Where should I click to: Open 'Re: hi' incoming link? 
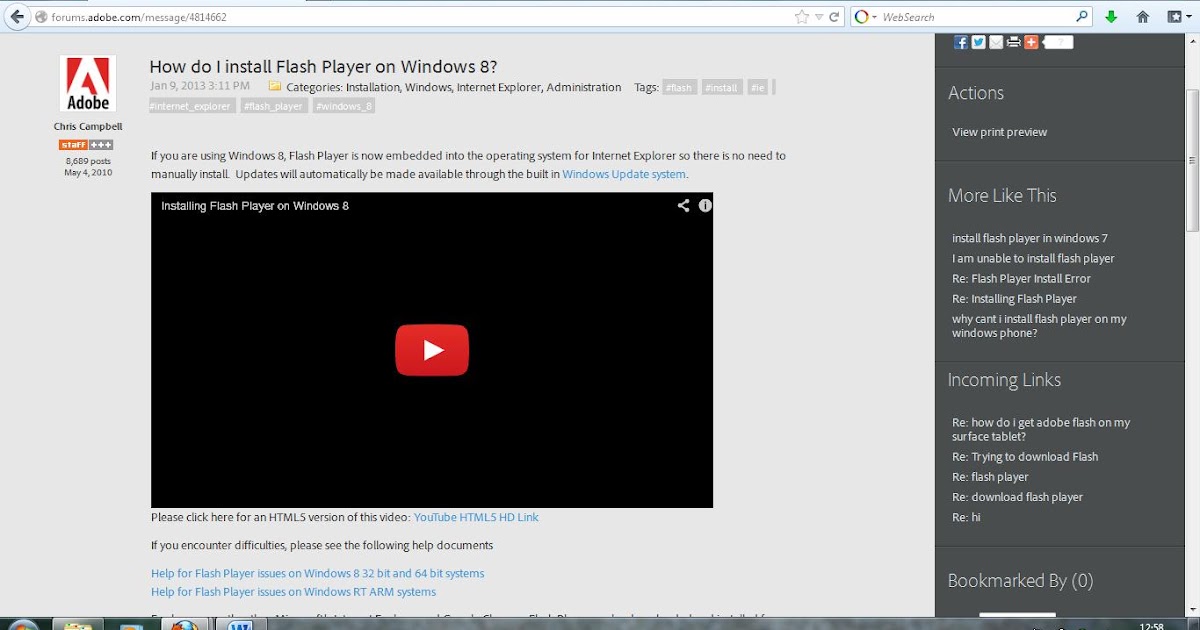point(966,517)
